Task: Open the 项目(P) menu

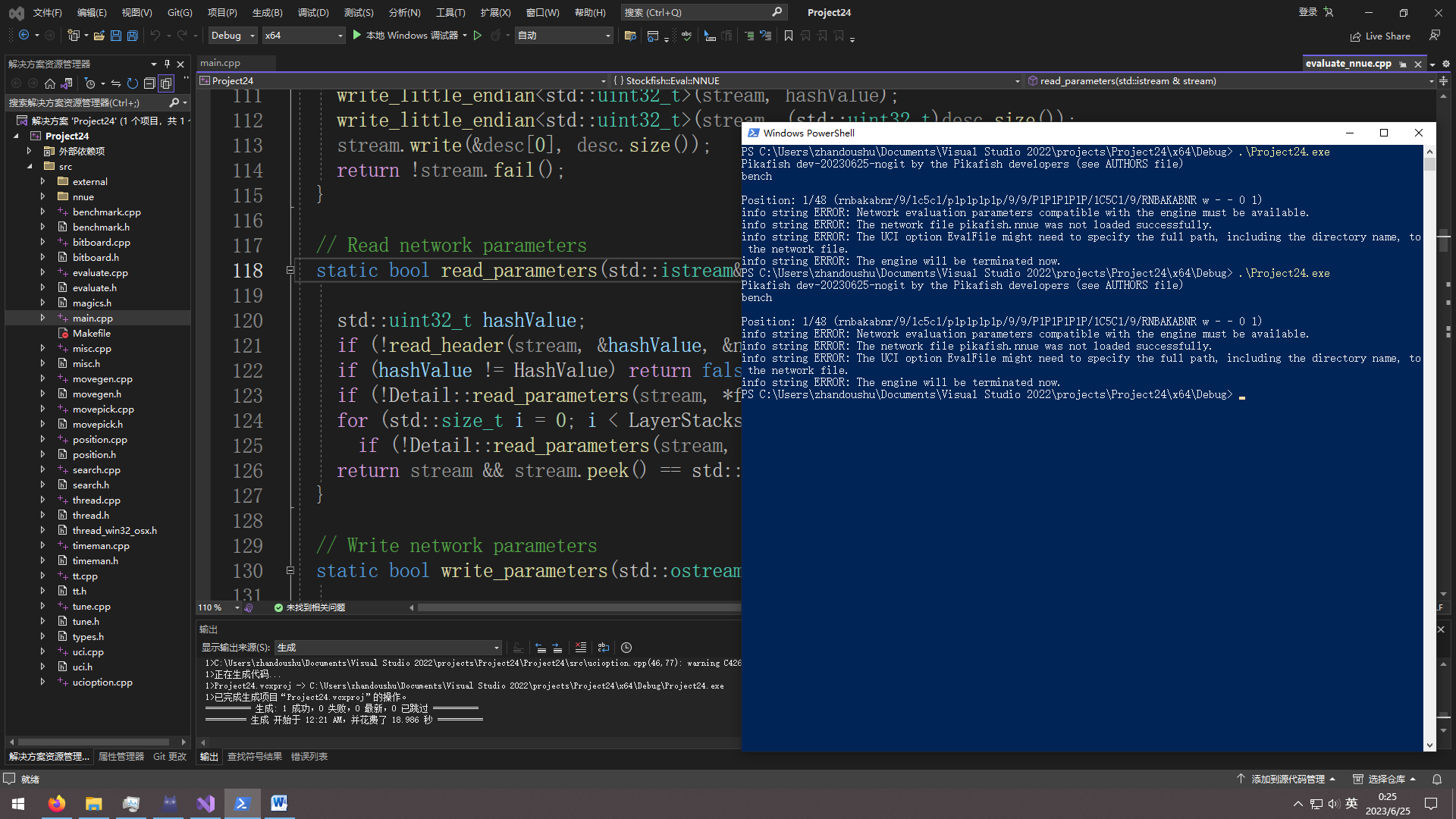Action: tap(222, 12)
